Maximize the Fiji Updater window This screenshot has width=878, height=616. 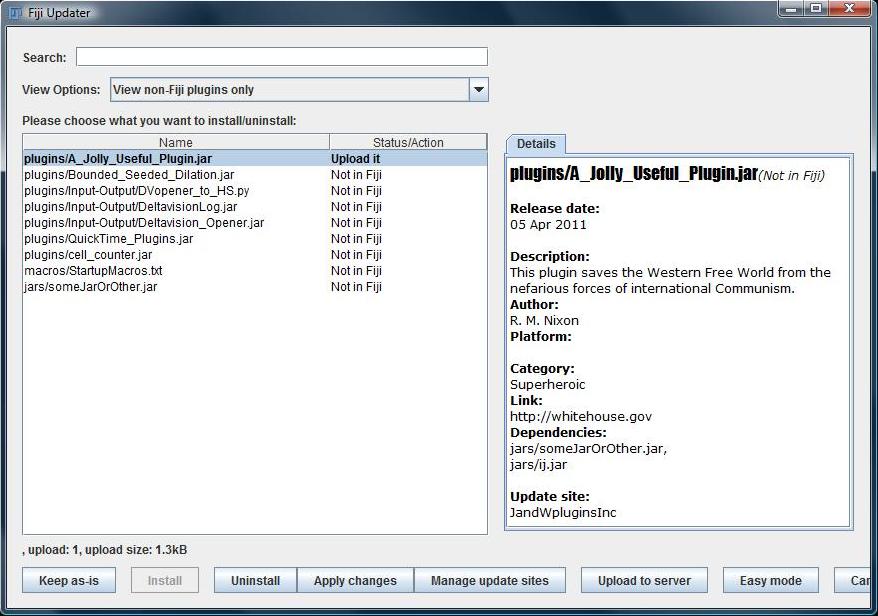(816, 8)
